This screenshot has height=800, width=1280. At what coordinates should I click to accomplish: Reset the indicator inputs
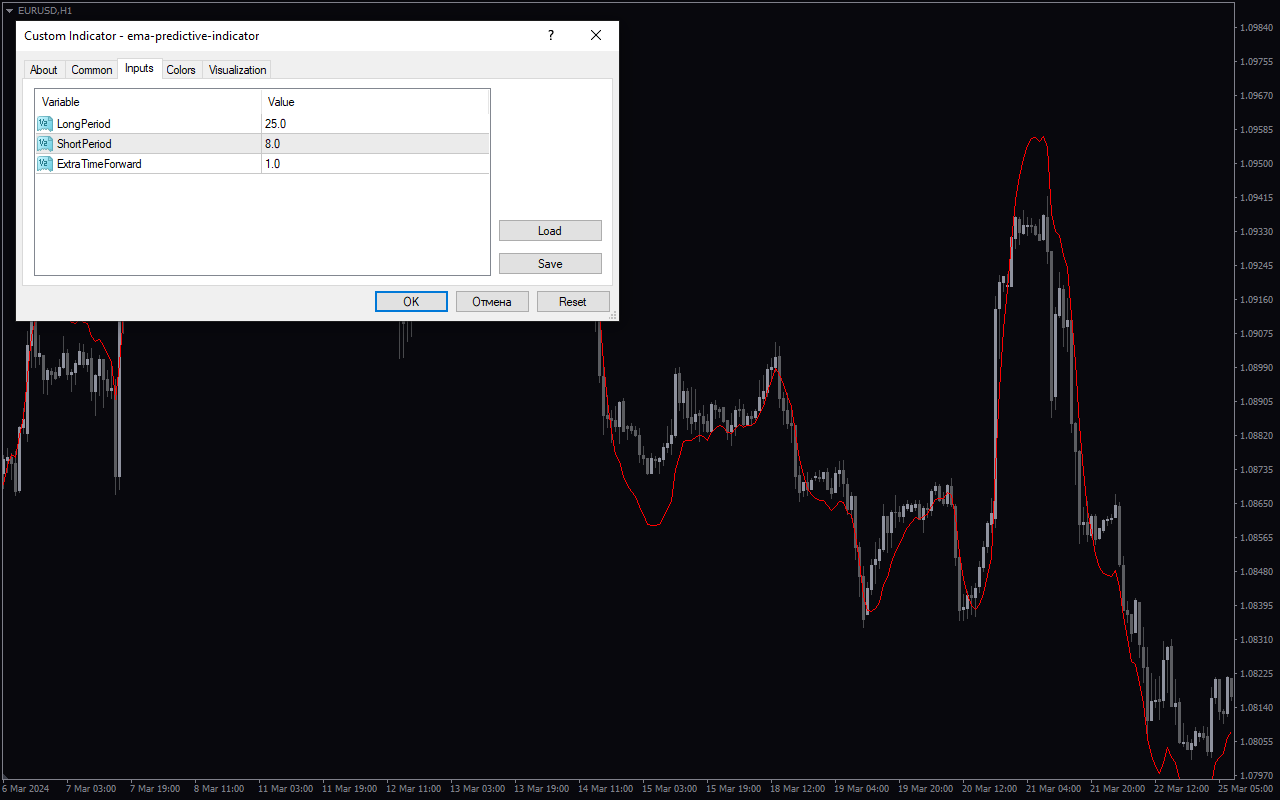[573, 302]
